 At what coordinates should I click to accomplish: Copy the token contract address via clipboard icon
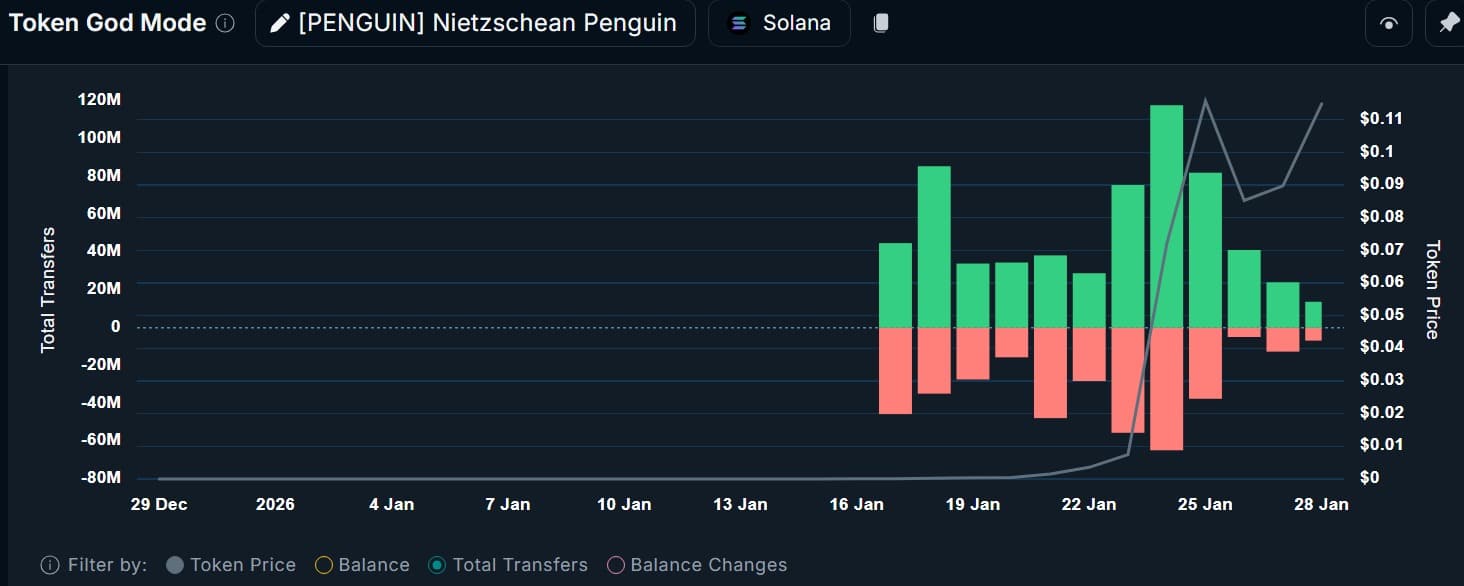click(881, 22)
